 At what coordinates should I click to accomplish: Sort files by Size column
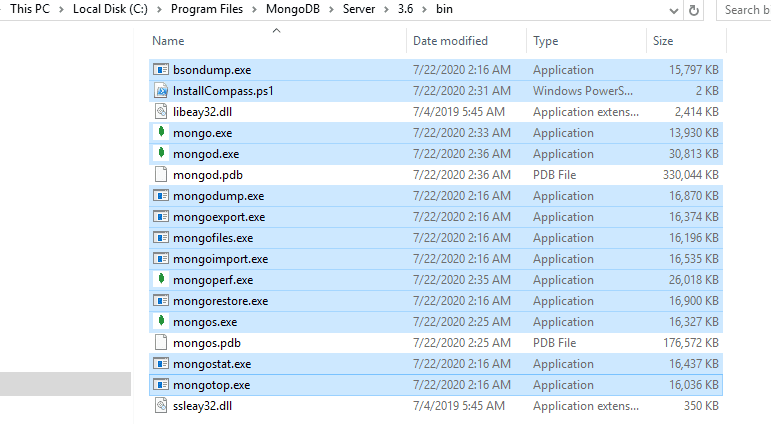click(663, 41)
